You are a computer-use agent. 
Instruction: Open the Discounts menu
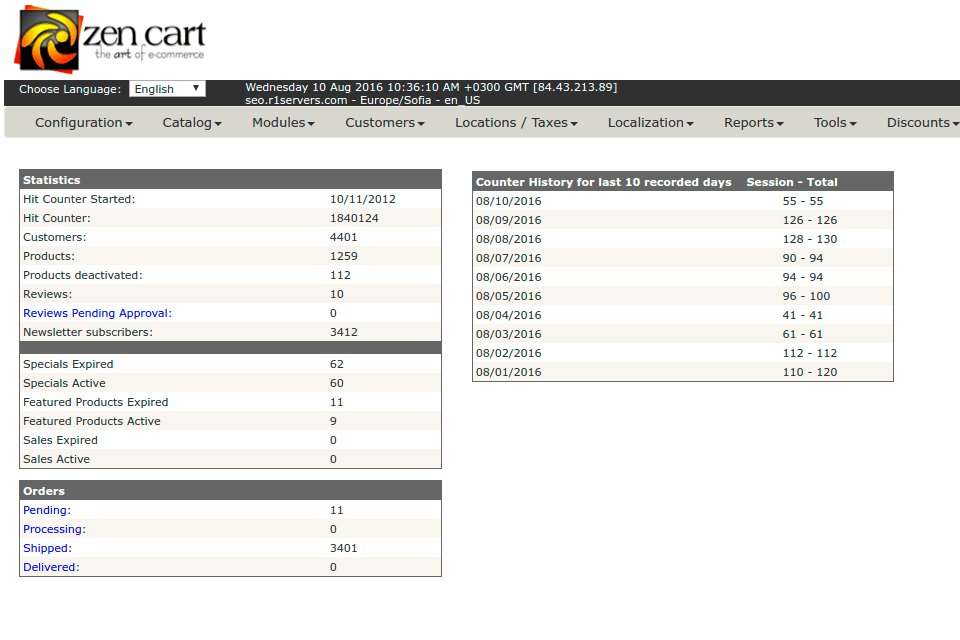[921, 123]
